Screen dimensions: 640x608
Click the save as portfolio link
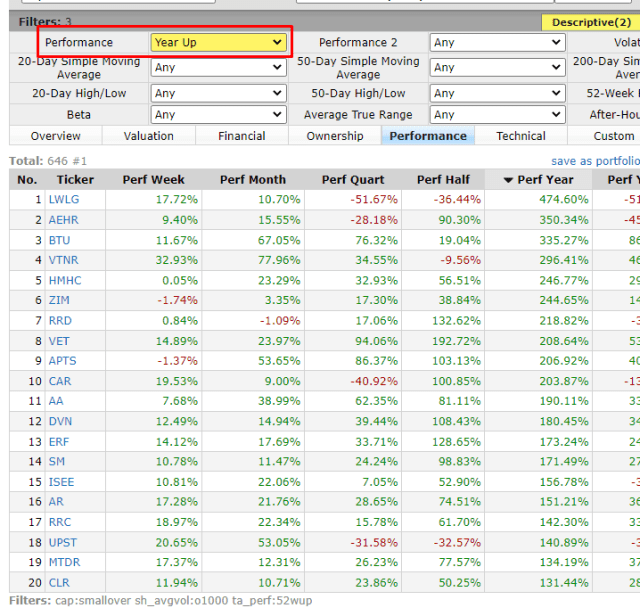point(596,161)
